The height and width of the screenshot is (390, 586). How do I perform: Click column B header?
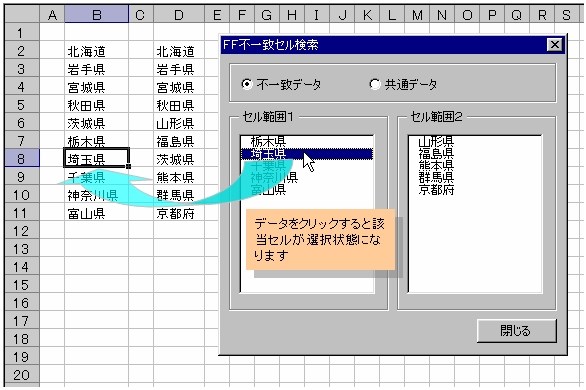pyautogui.click(x=96, y=15)
